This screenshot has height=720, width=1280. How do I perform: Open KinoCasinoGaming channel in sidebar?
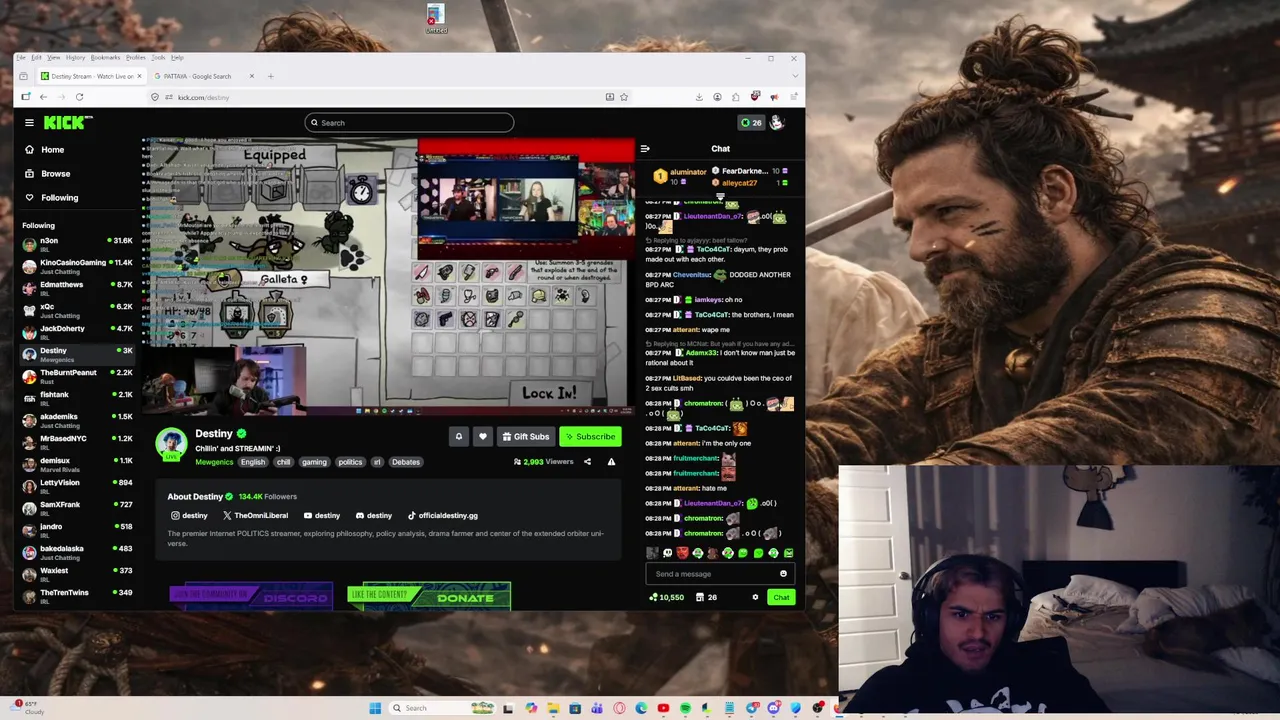[78, 266]
